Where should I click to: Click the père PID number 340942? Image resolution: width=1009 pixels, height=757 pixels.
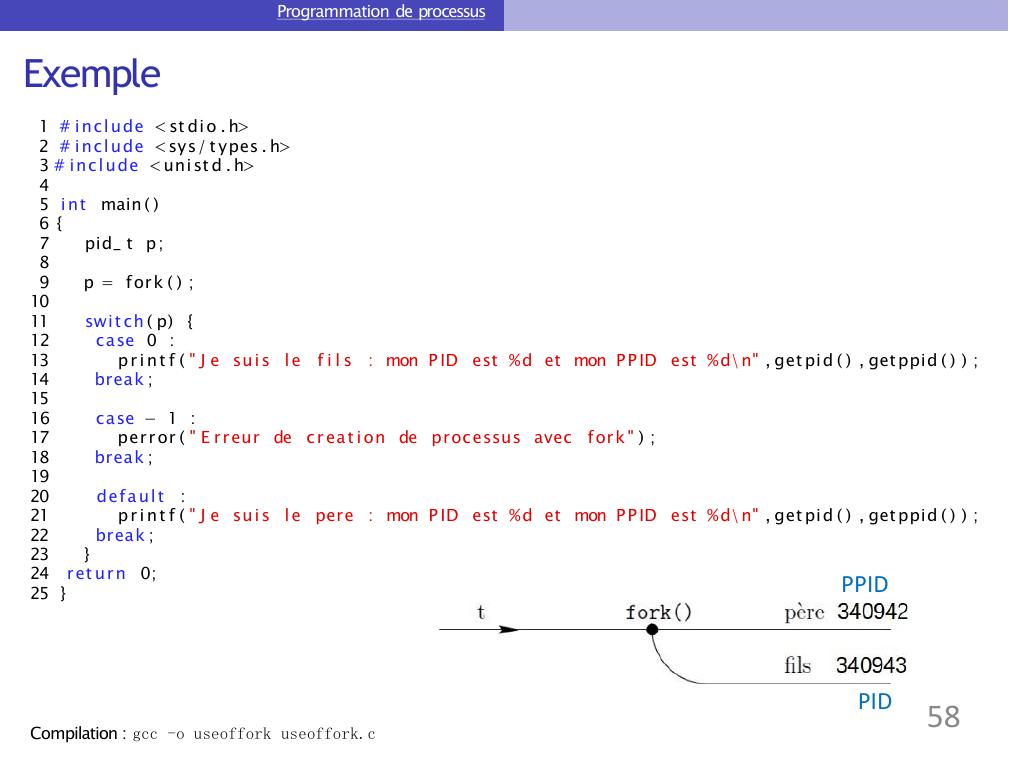872,612
